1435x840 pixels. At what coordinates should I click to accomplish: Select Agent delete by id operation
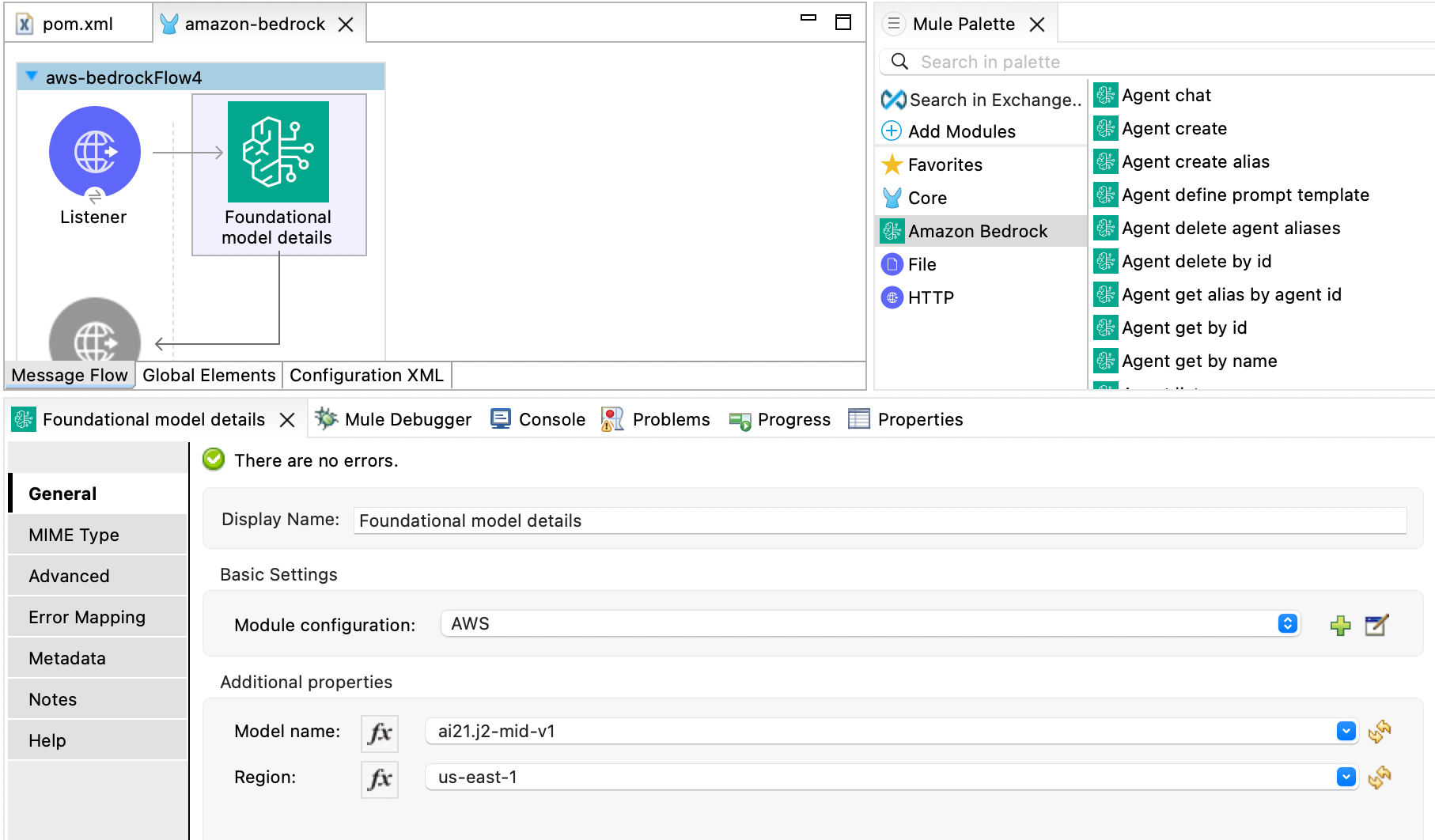click(1183, 261)
